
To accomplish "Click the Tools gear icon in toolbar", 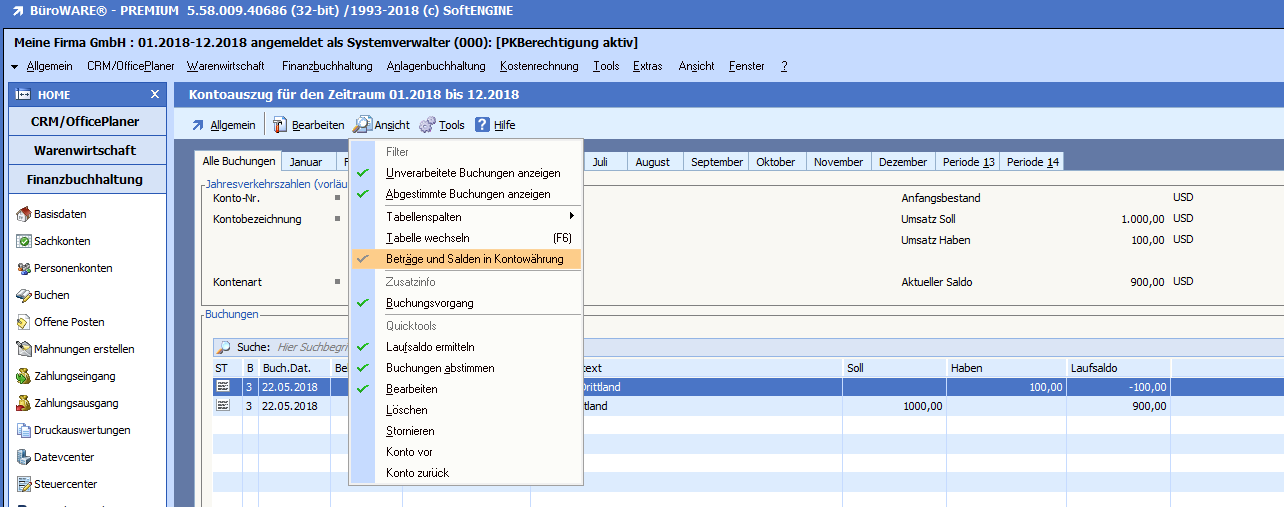I will (427, 125).
